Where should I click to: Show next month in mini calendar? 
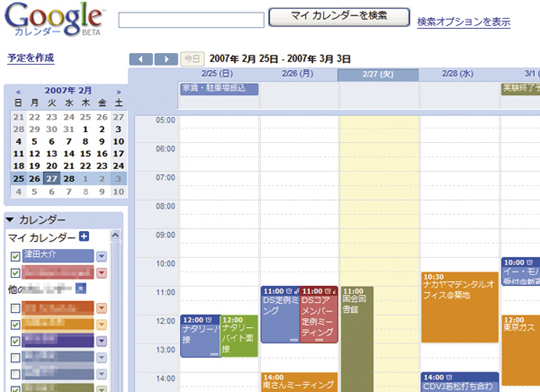[118, 92]
